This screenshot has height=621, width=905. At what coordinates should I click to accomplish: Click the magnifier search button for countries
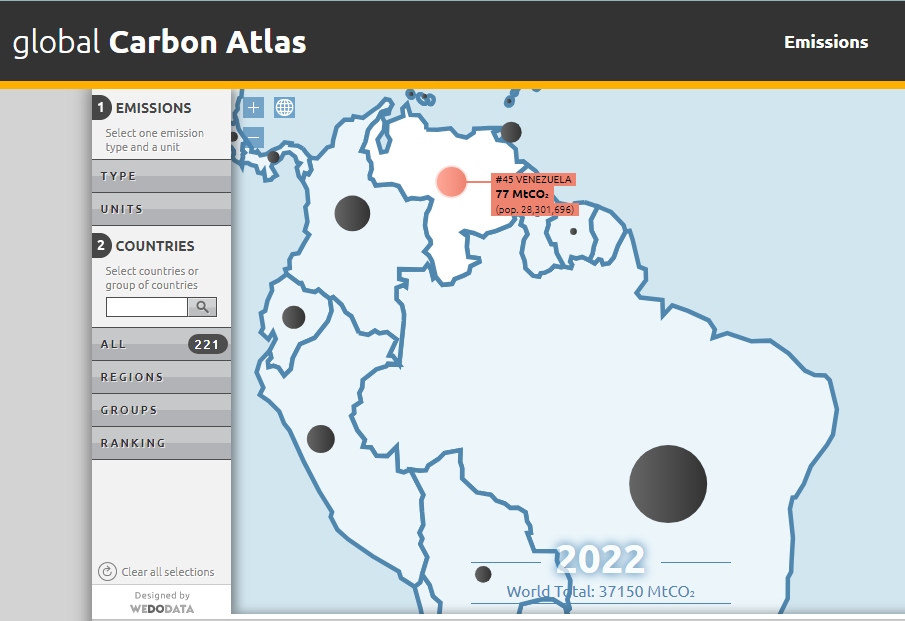point(202,307)
